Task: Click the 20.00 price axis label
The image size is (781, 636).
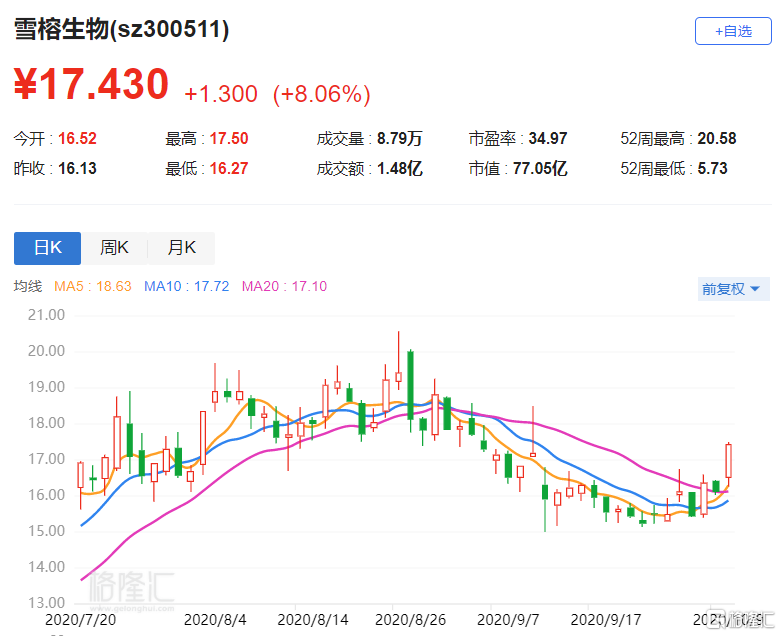Action: tap(46, 351)
